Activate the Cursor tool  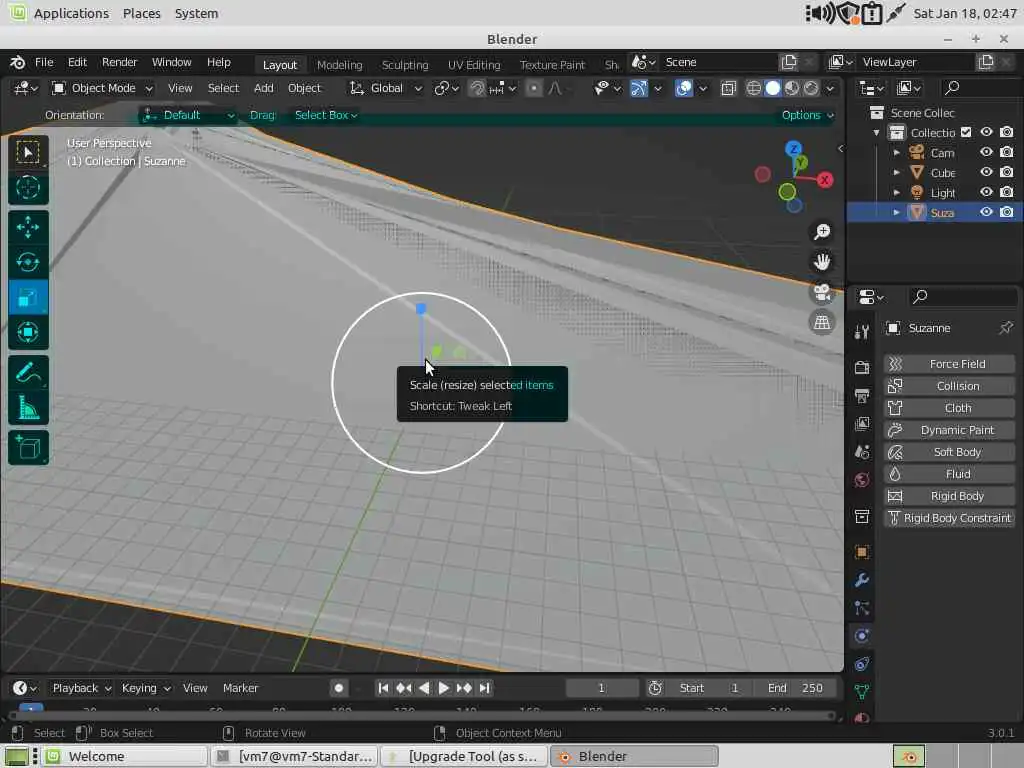[x=27, y=187]
